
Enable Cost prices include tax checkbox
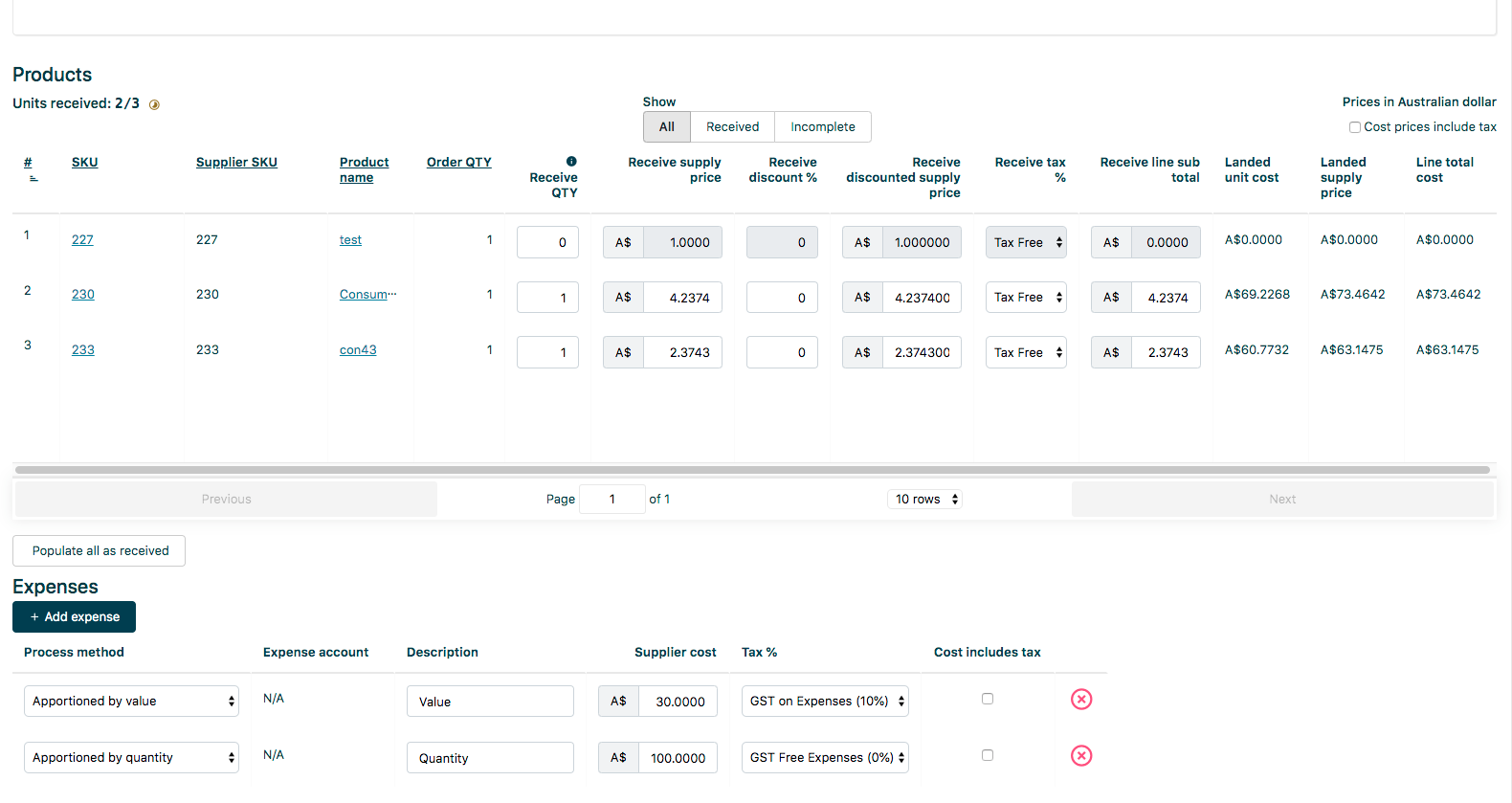point(1355,127)
